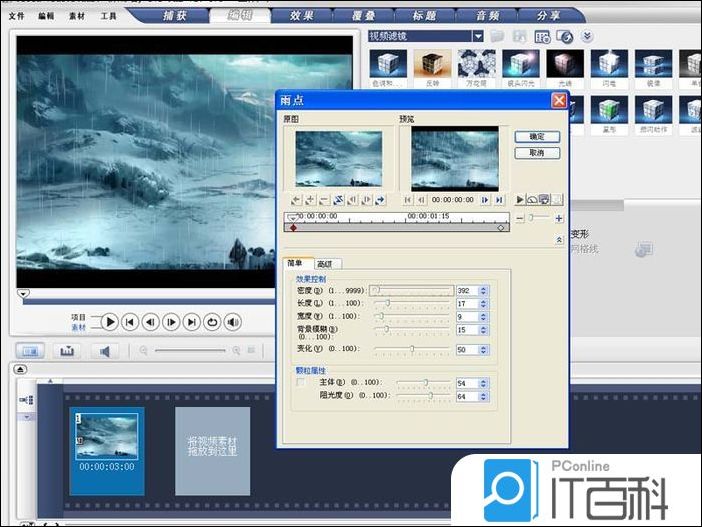Switch to Timeline view mode icon
This screenshot has height=527, width=702.
coord(67,351)
